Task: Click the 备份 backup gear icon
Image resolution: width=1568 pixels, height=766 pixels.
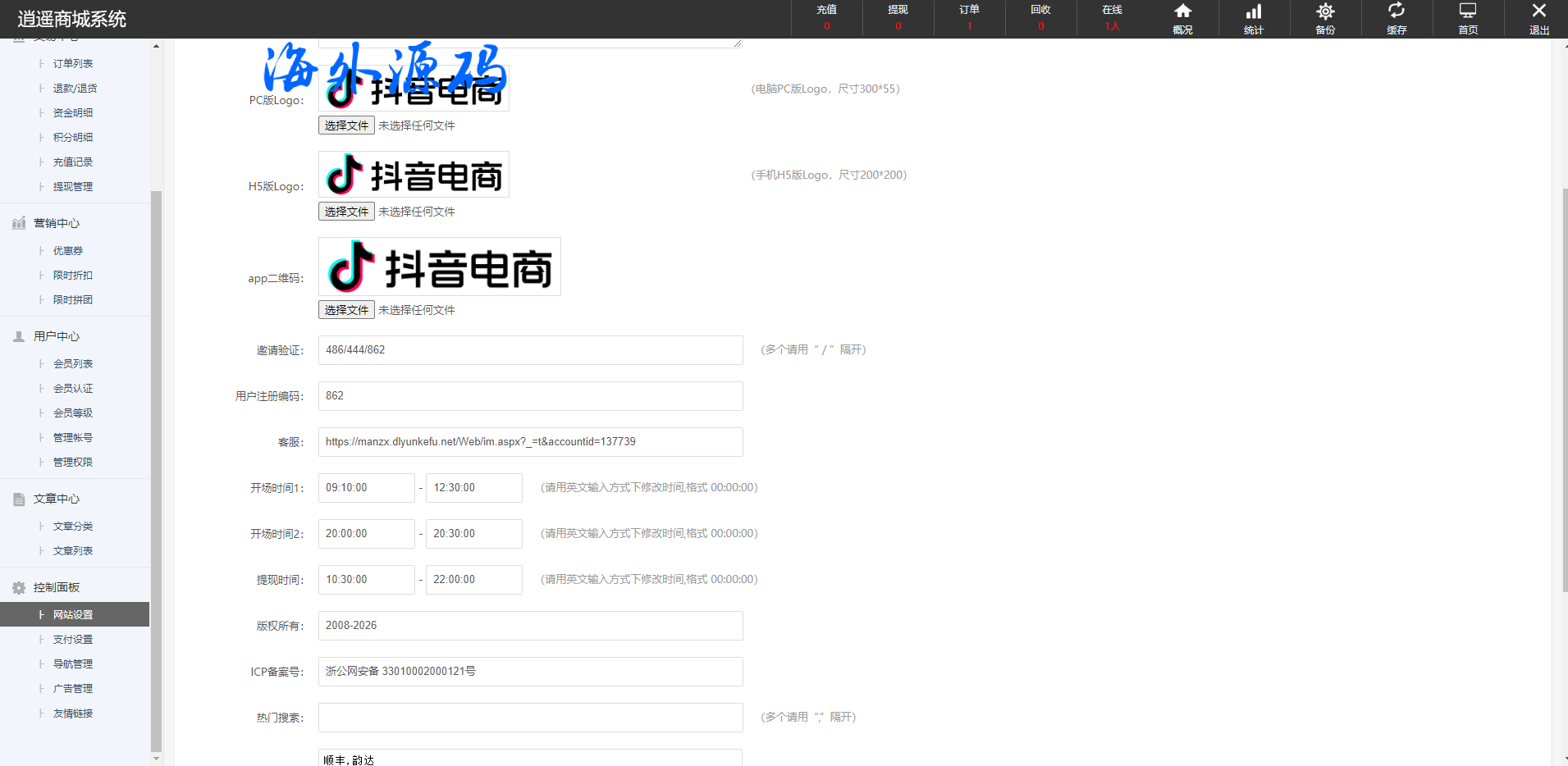Action: 1325,11
